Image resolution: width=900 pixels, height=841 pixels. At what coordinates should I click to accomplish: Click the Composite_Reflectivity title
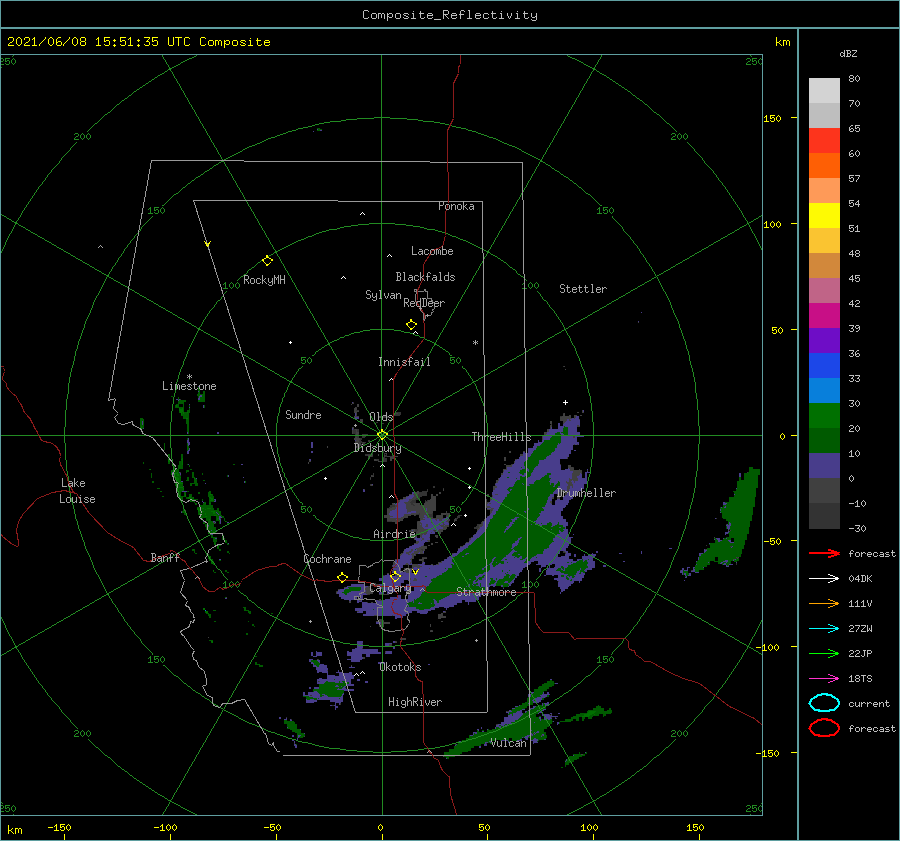pos(450,15)
